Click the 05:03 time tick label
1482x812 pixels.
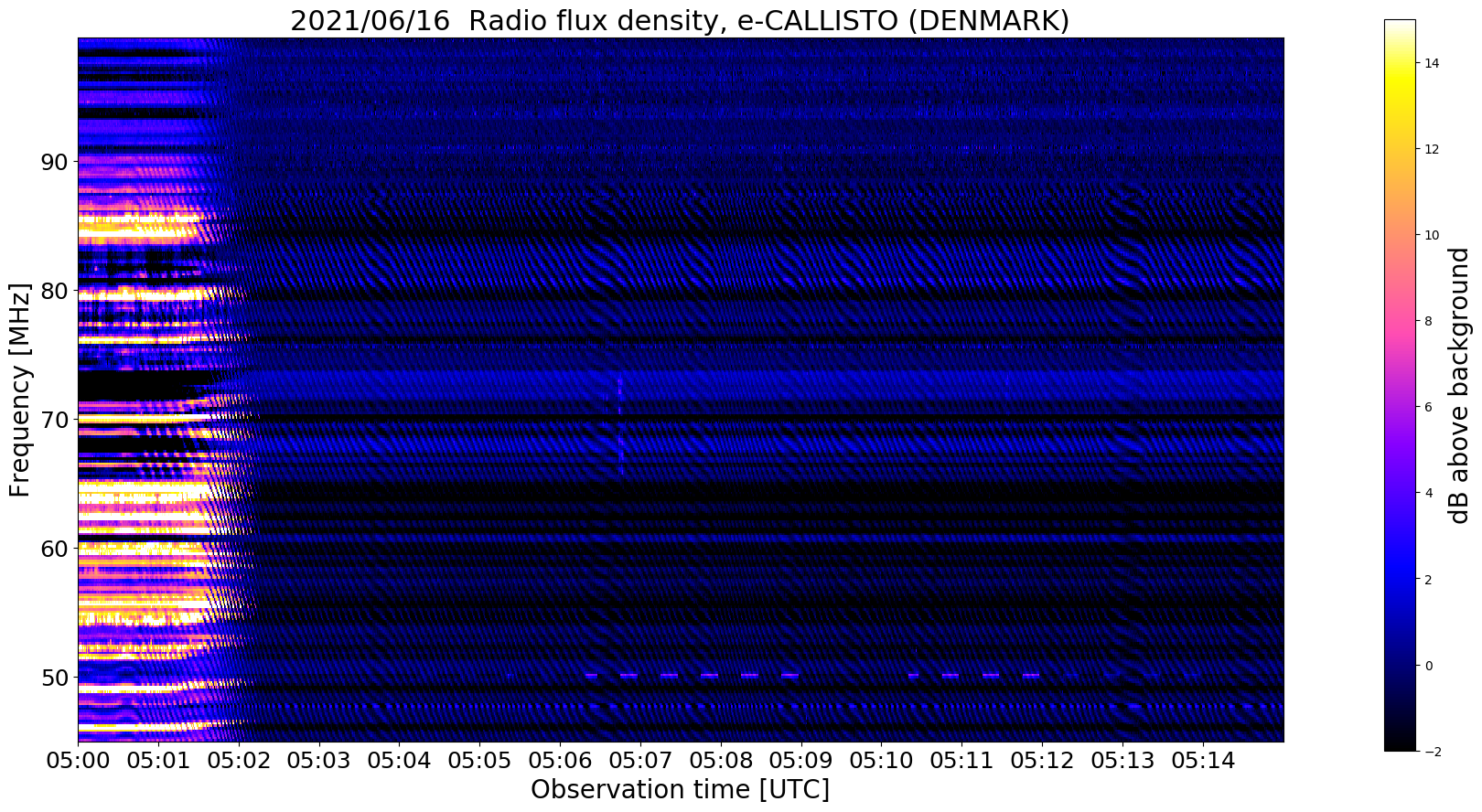click(x=319, y=760)
